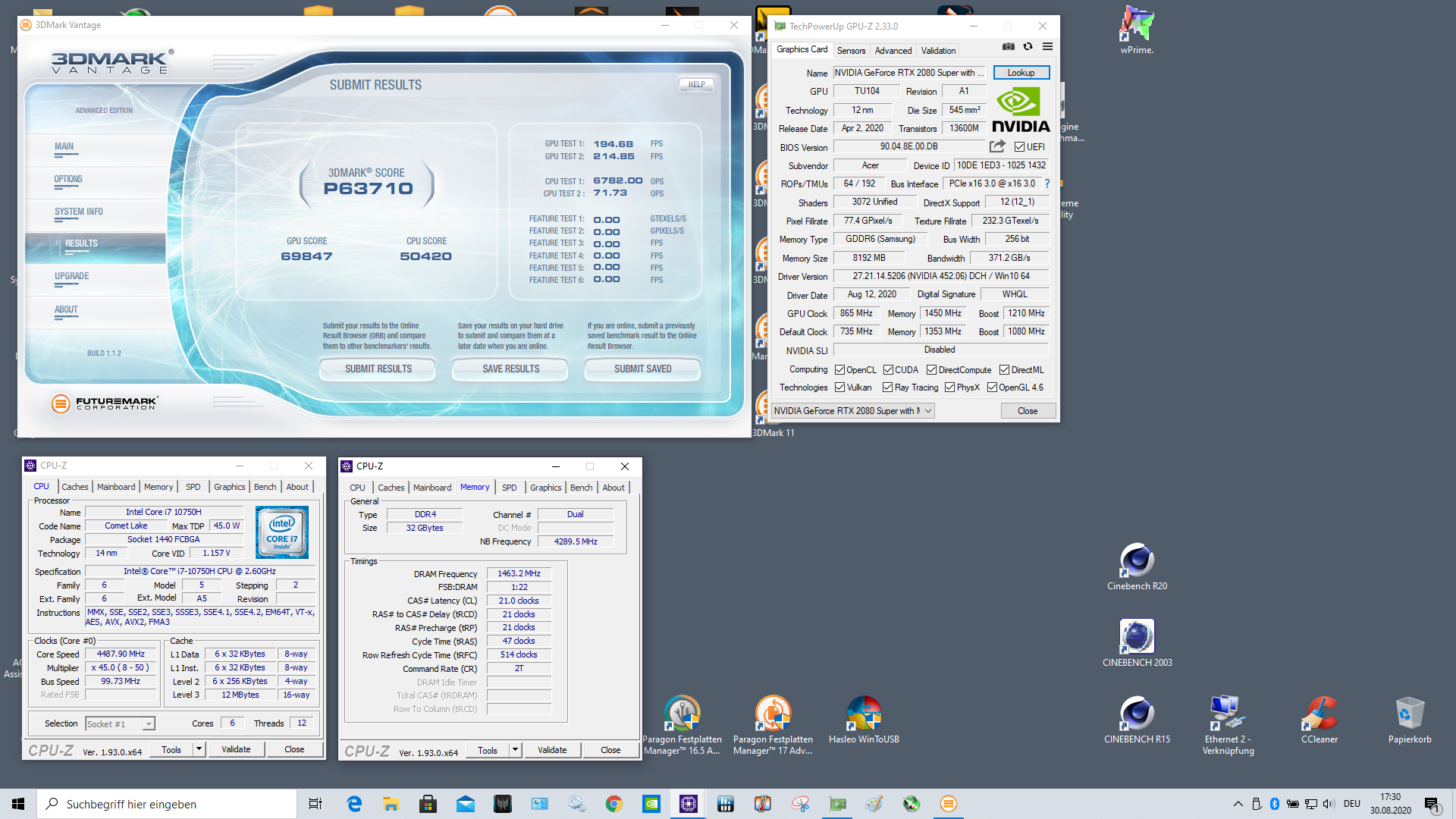Viewport: 1456px width, 819px height.
Task: Click Close button at GPU-Z bottom
Action: coord(1028,411)
